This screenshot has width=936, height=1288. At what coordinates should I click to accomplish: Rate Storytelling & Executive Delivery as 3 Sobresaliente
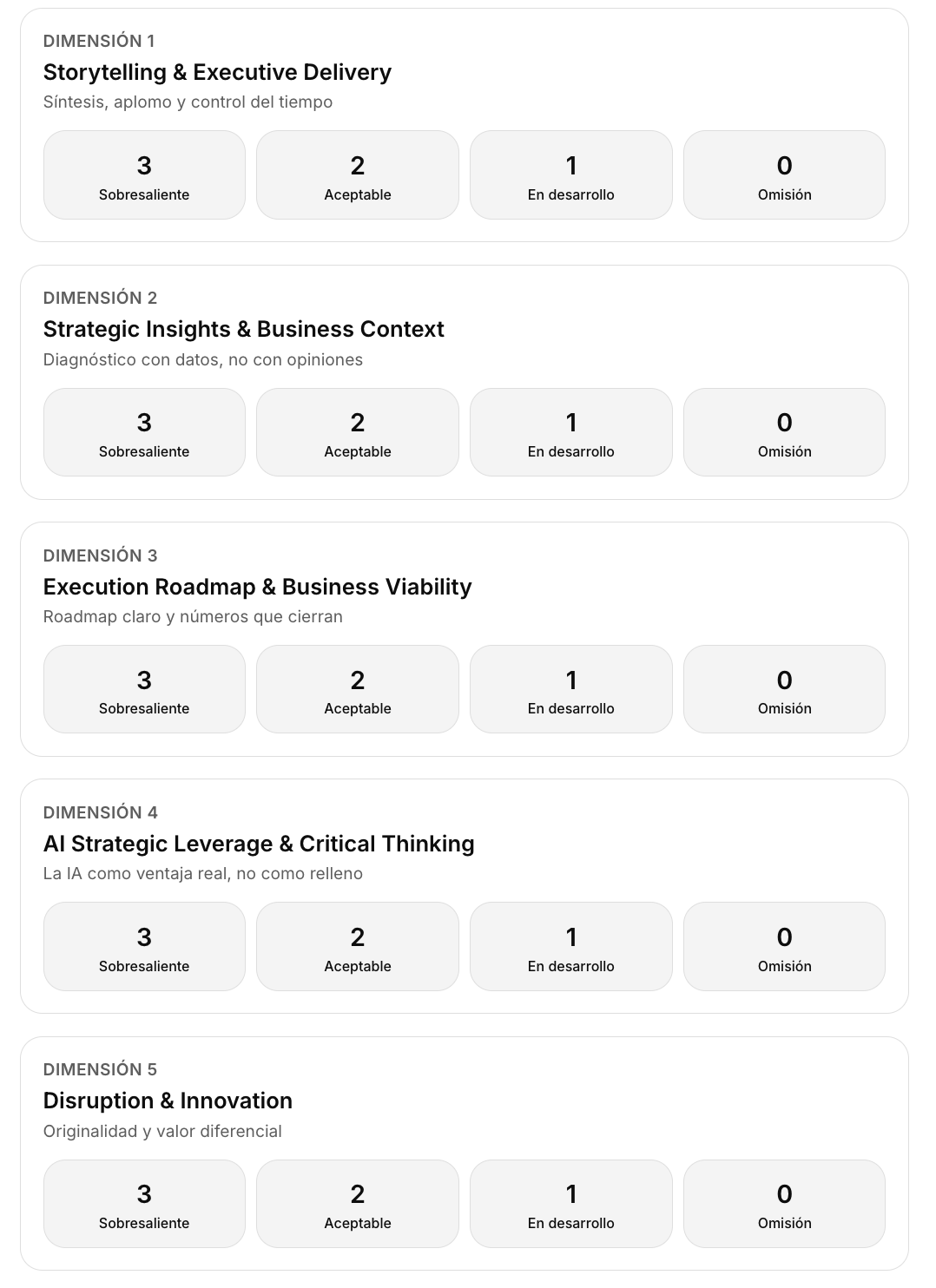[x=144, y=175]
